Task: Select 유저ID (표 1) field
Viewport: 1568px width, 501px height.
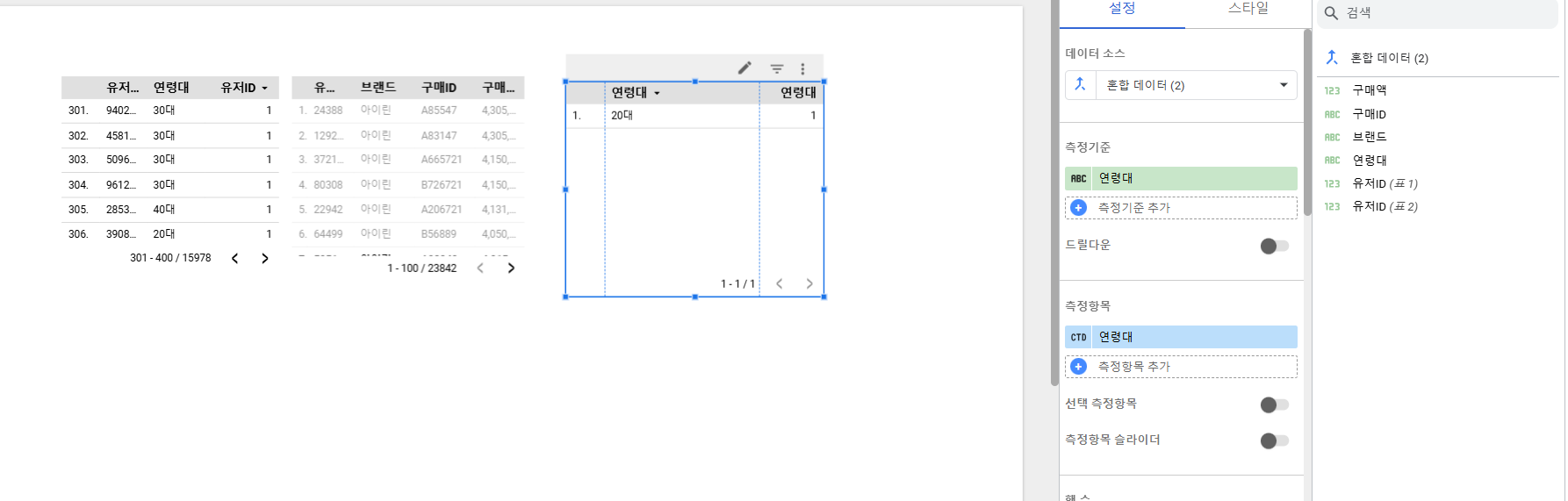Action: click(1385, 183)
